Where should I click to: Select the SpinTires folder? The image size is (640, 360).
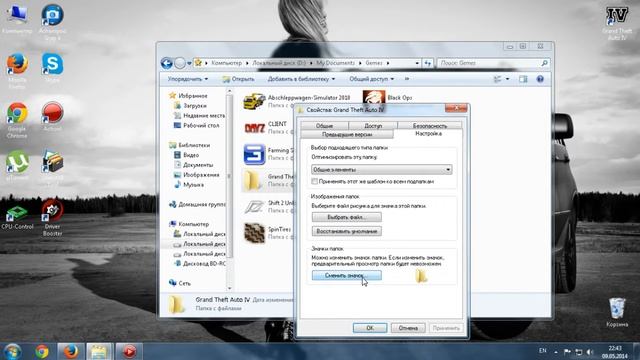pos(268,233)
